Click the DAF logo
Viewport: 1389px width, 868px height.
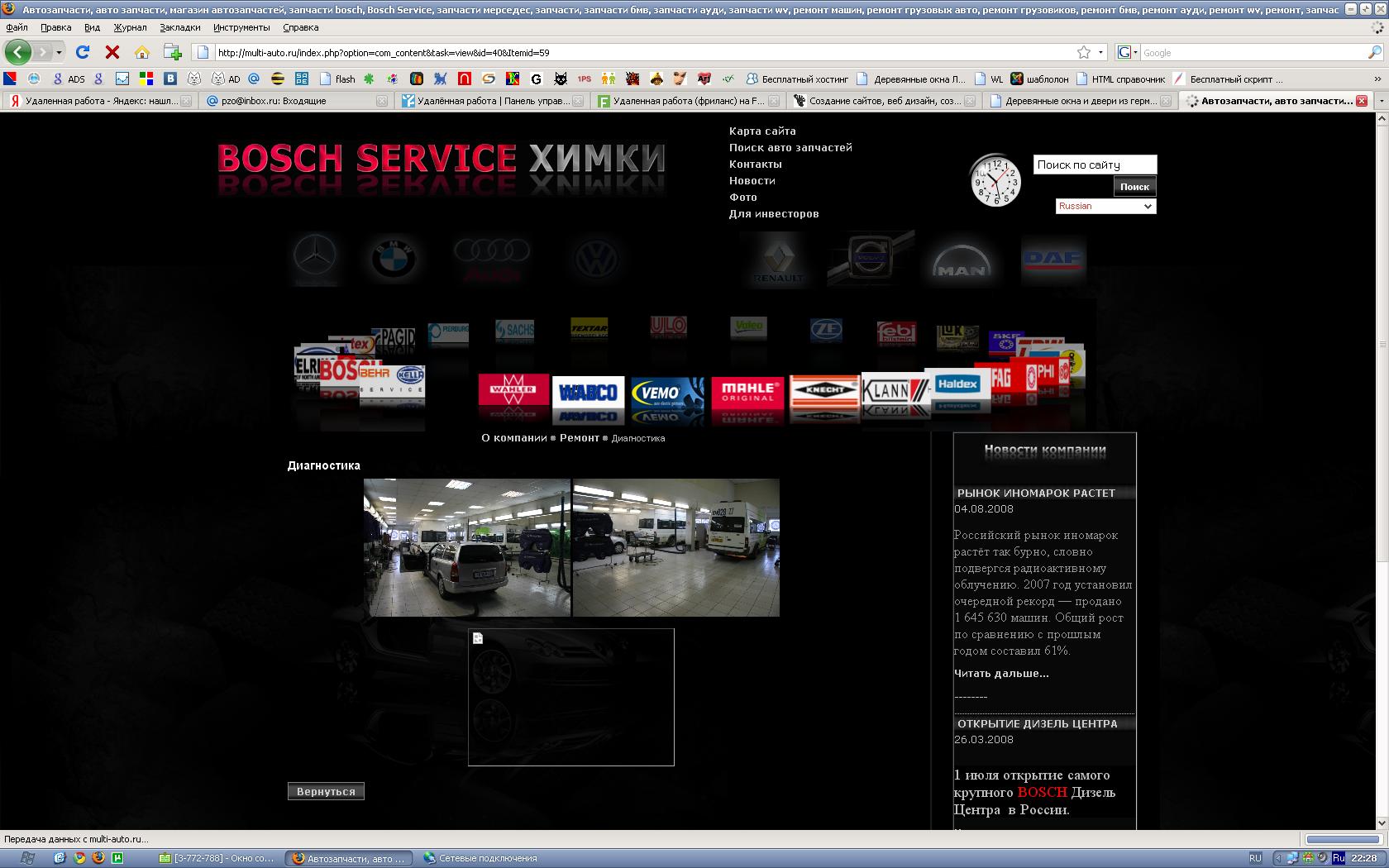[x=1053, y=260]
